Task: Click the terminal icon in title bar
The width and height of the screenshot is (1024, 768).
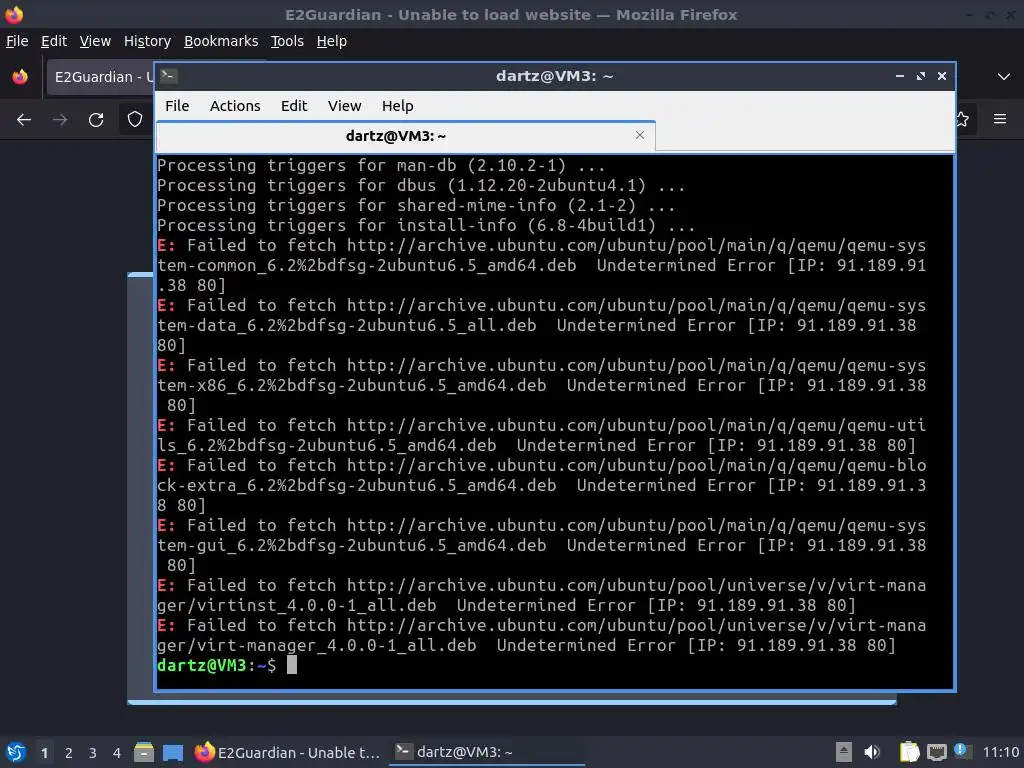Action: click(x=168, y=76)
